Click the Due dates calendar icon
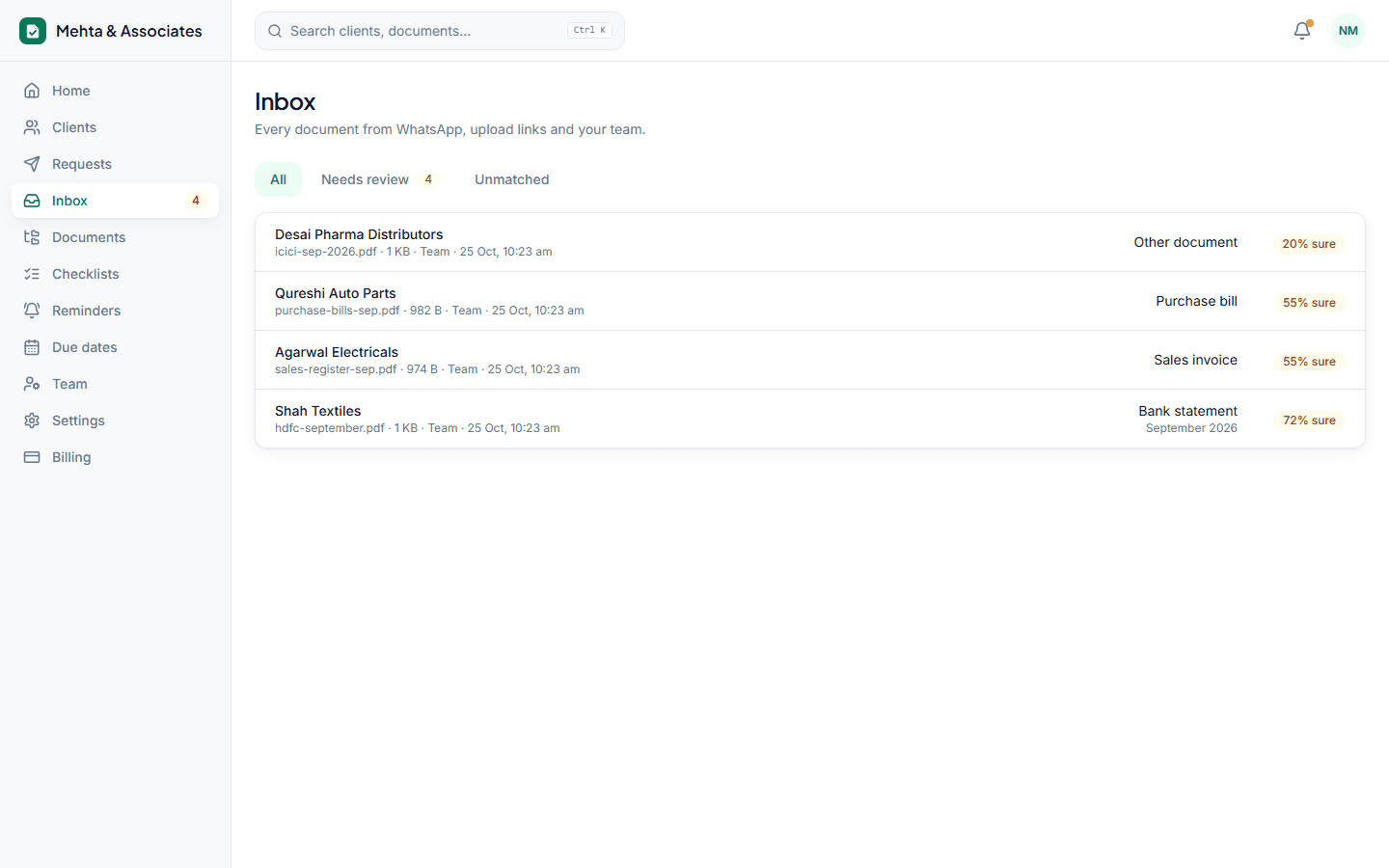Viewport: 1389px width, 868px height. (x=32, y=347)
